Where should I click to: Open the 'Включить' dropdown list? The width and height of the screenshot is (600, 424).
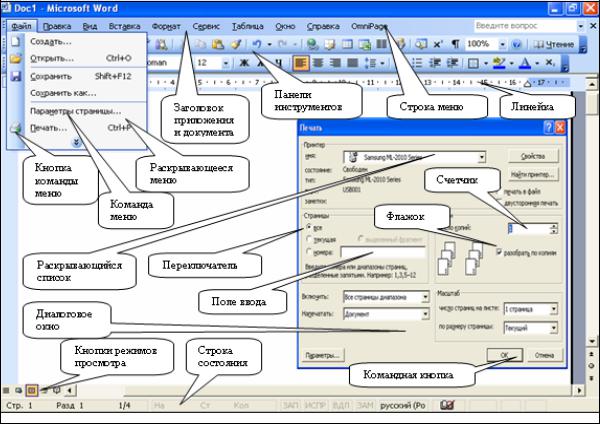point(425,297)
